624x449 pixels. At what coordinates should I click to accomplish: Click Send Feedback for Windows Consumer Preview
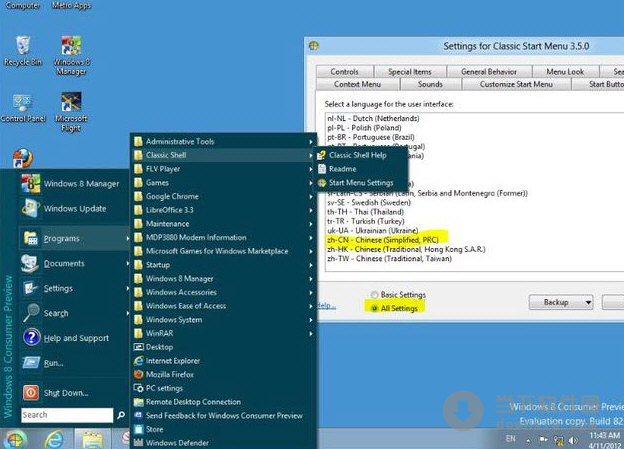coord(223,416)
